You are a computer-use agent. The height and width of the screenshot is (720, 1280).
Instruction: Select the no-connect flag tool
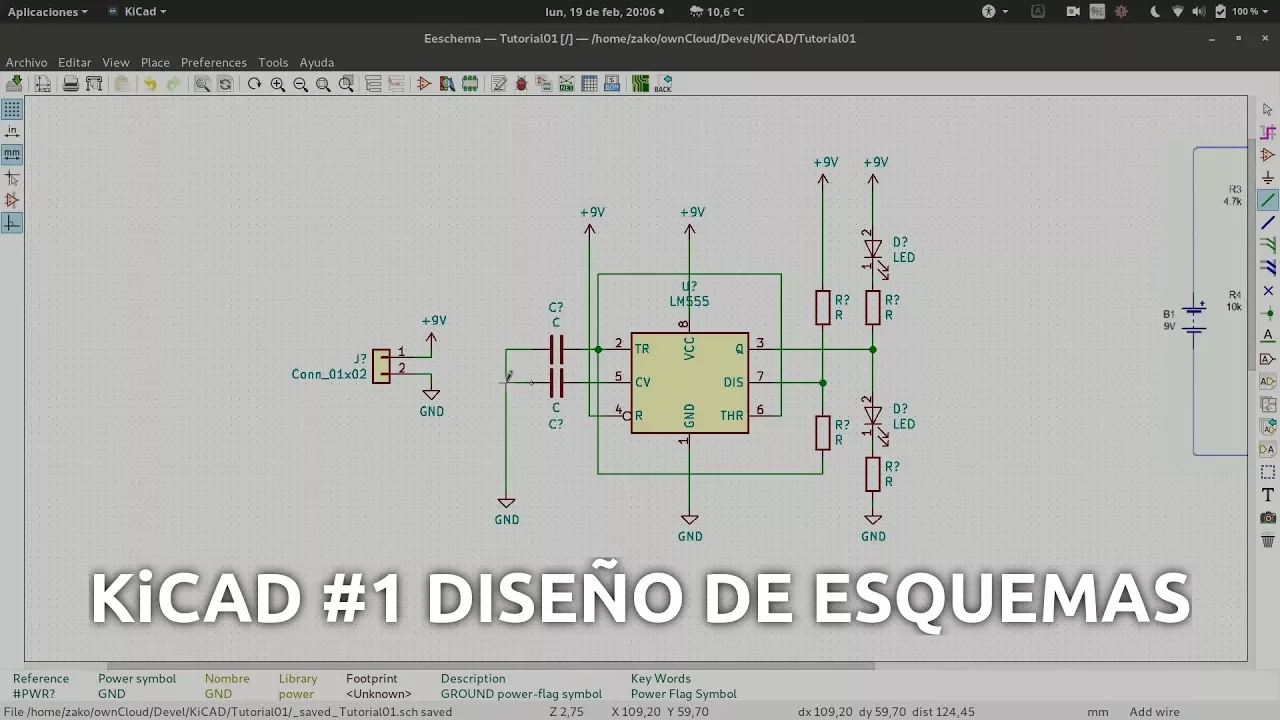pyautogui.click(x=1268, y=290)
